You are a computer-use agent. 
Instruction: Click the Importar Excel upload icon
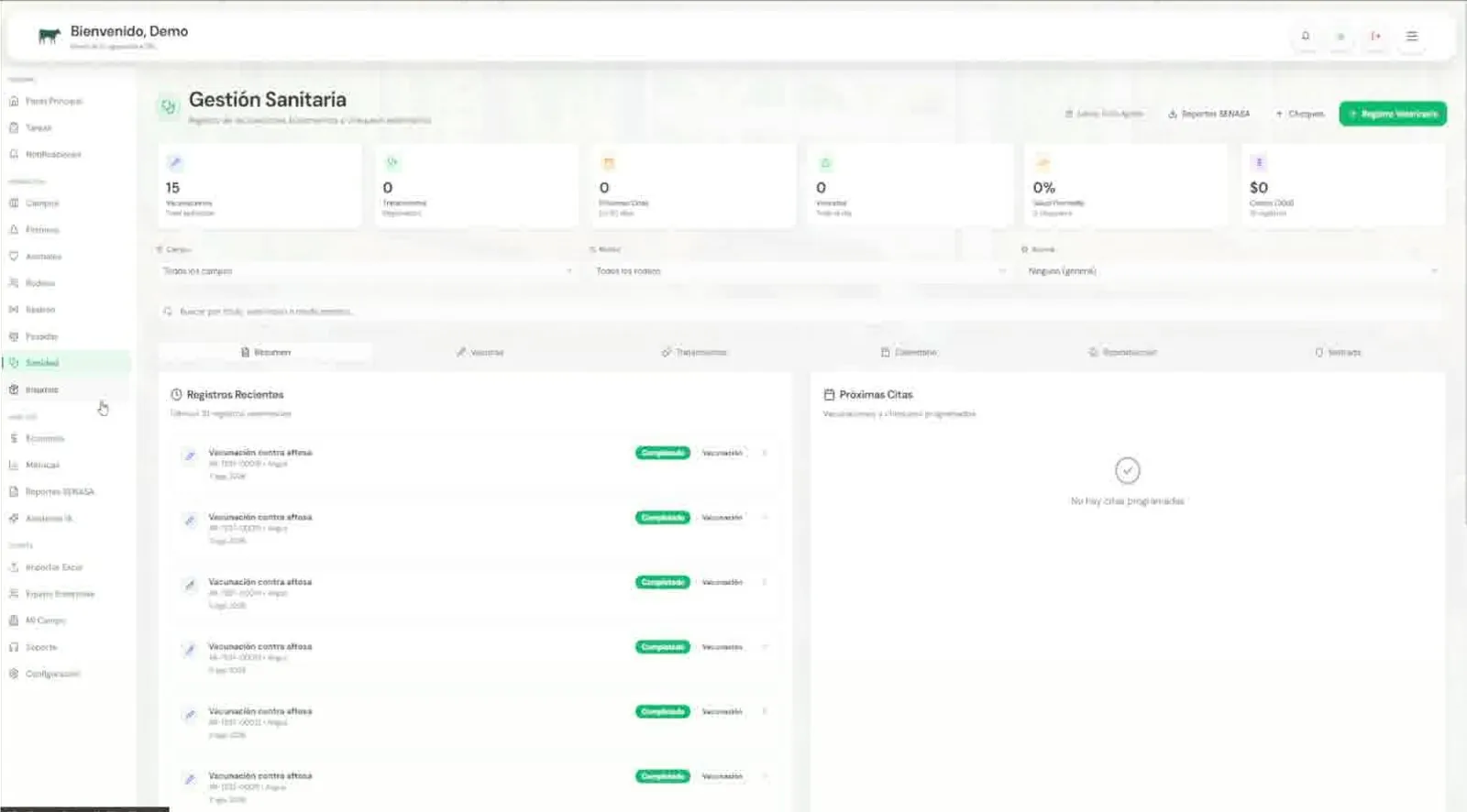14,566
